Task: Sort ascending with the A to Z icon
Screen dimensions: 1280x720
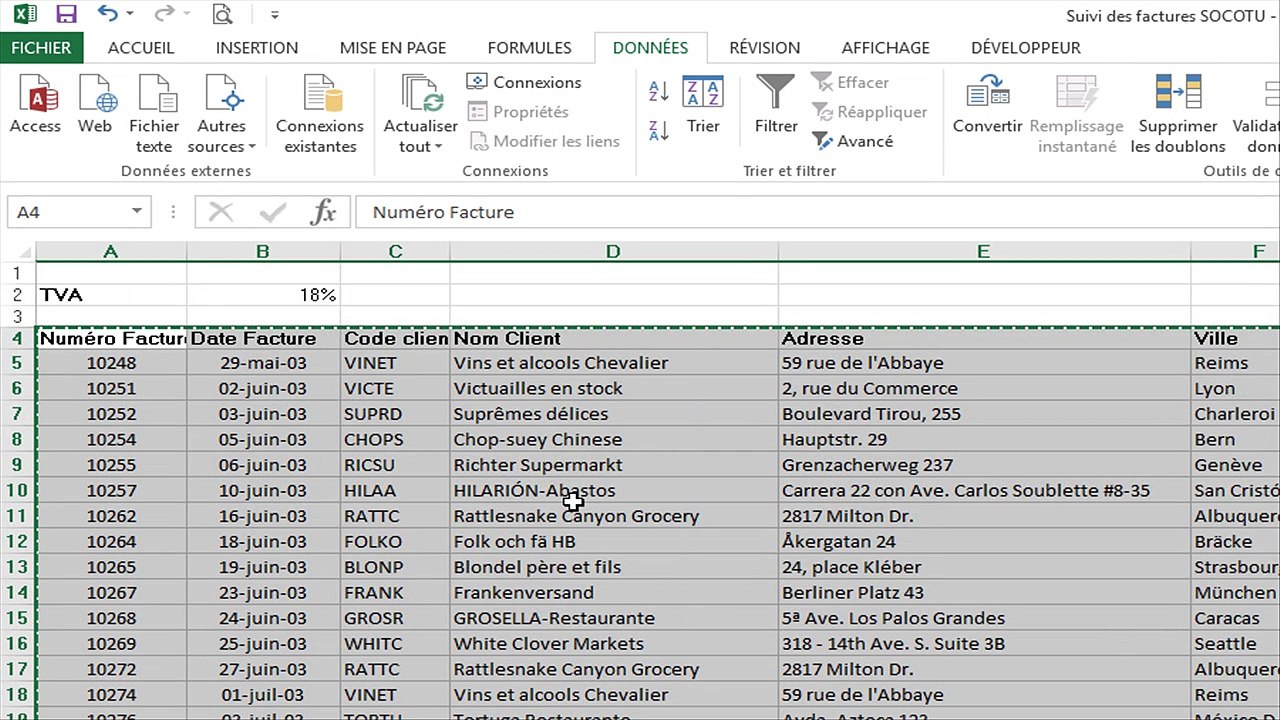Action: 659,92
